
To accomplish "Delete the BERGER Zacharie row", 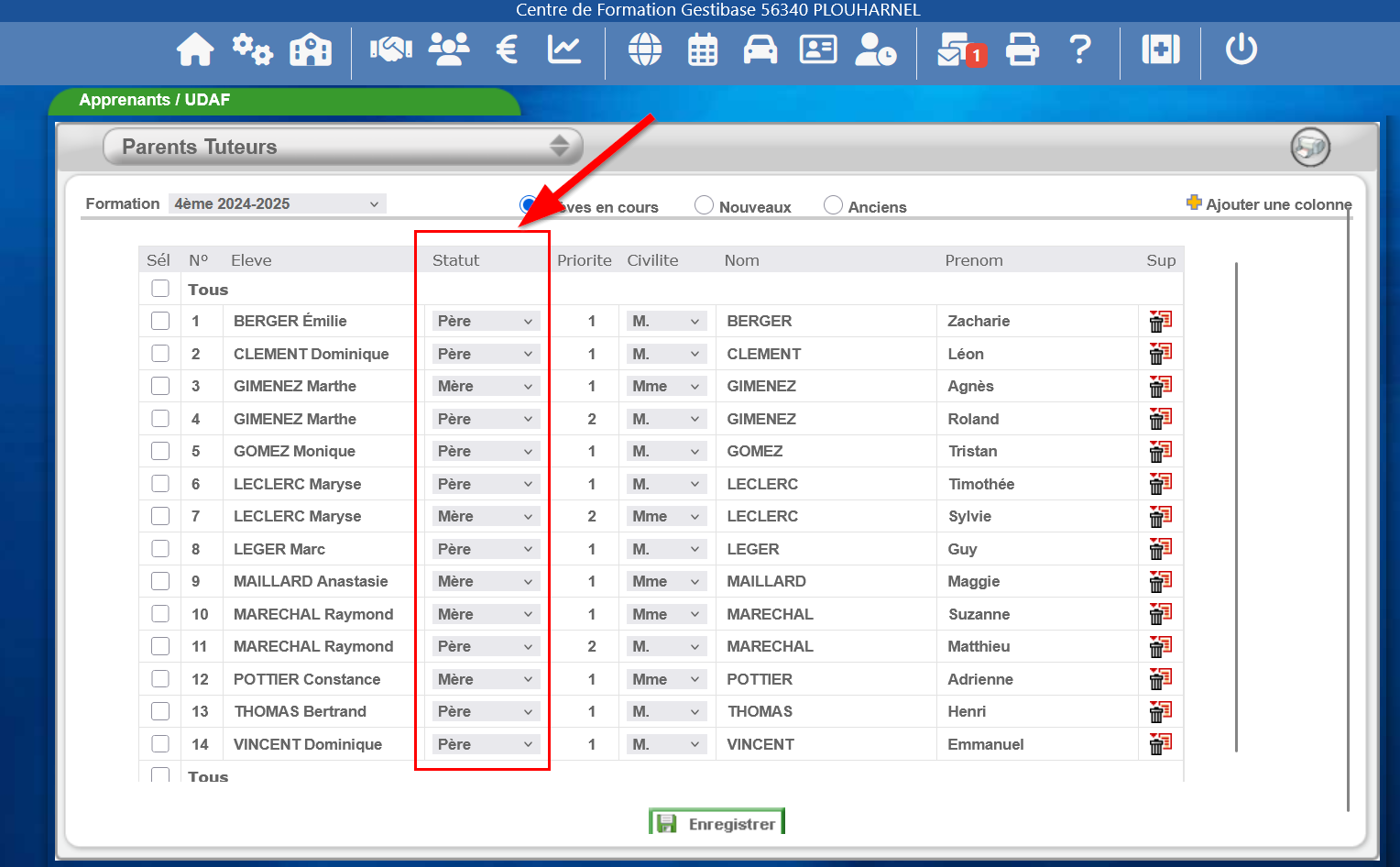I will click(1161, 321).
